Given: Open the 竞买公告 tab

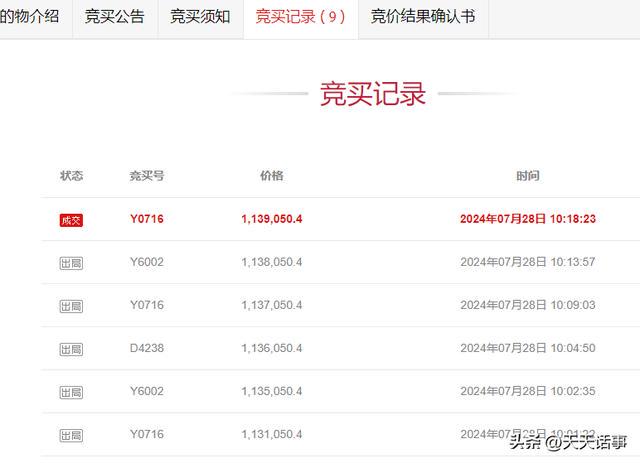Looking at the screenshot, I should pyautogui.click(x=114, y=17).
